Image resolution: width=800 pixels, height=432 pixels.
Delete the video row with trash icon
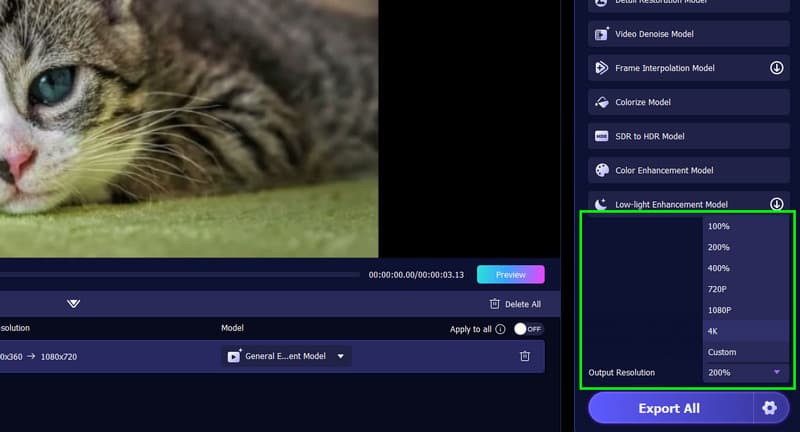point(525,356)
